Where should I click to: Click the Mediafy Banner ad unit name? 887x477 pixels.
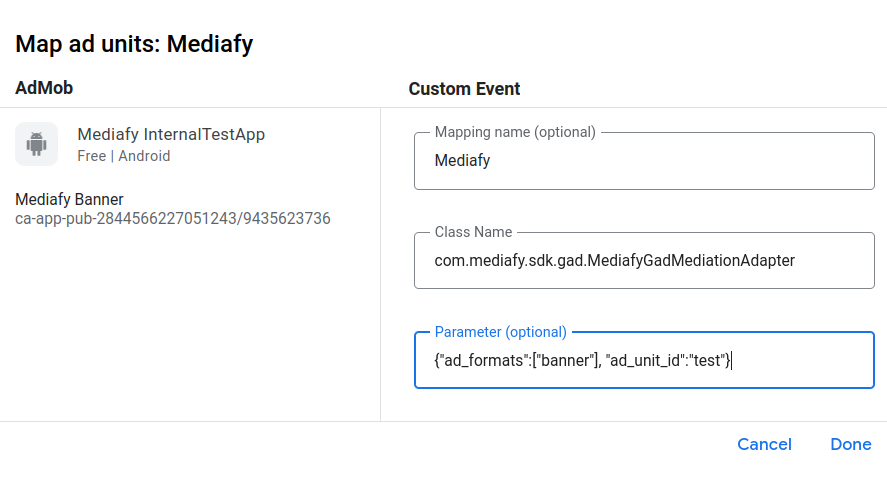(x=70, y=199)
